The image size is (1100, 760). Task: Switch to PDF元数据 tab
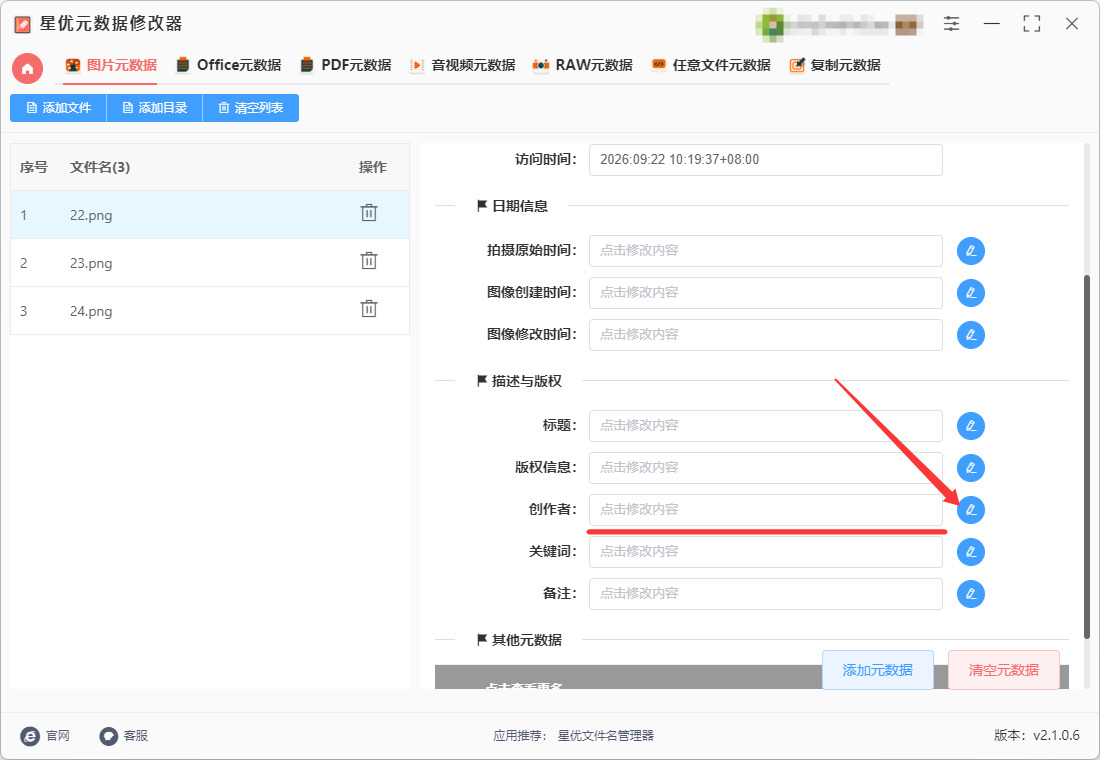coord(345,65)
